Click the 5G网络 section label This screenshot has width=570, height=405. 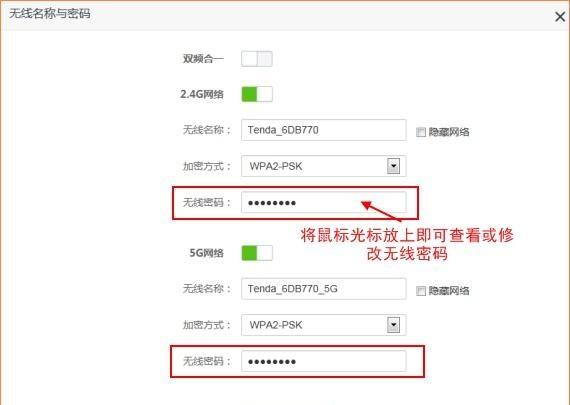point(206,253)
